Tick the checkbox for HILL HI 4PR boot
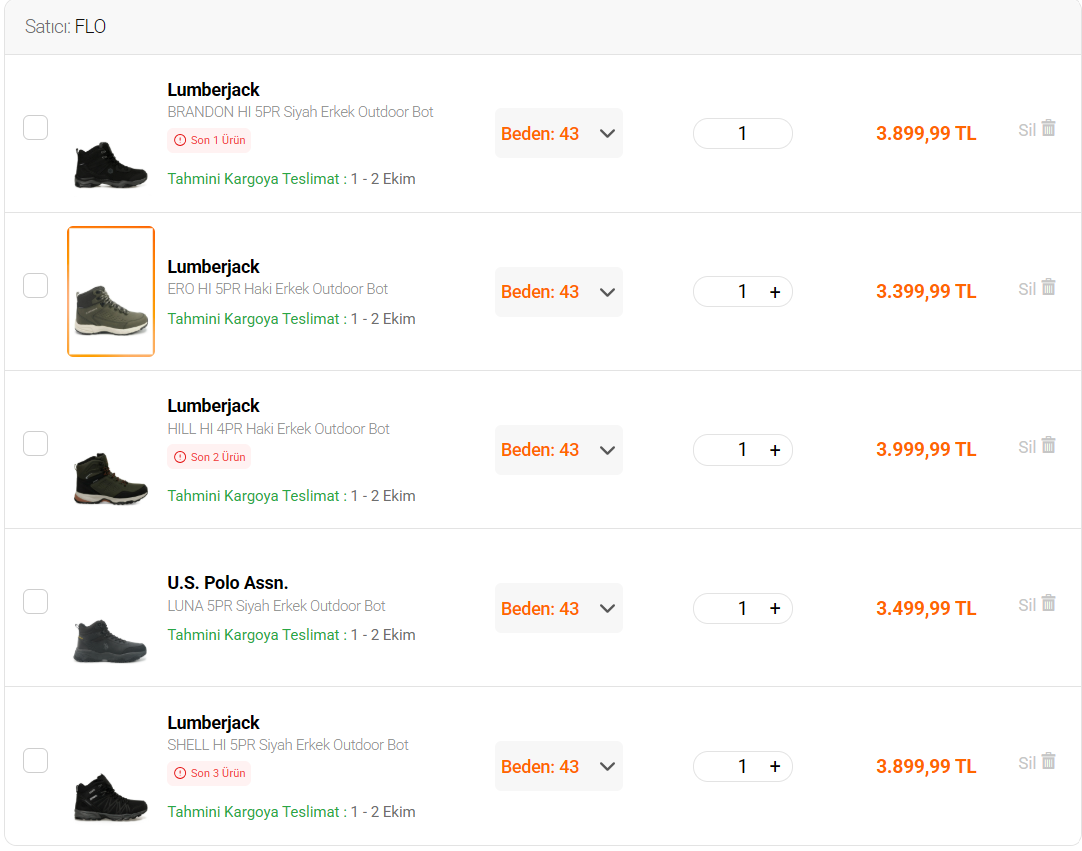This screenshot has width=1082, height=851. pyautogui.click(x=35, y=444)
